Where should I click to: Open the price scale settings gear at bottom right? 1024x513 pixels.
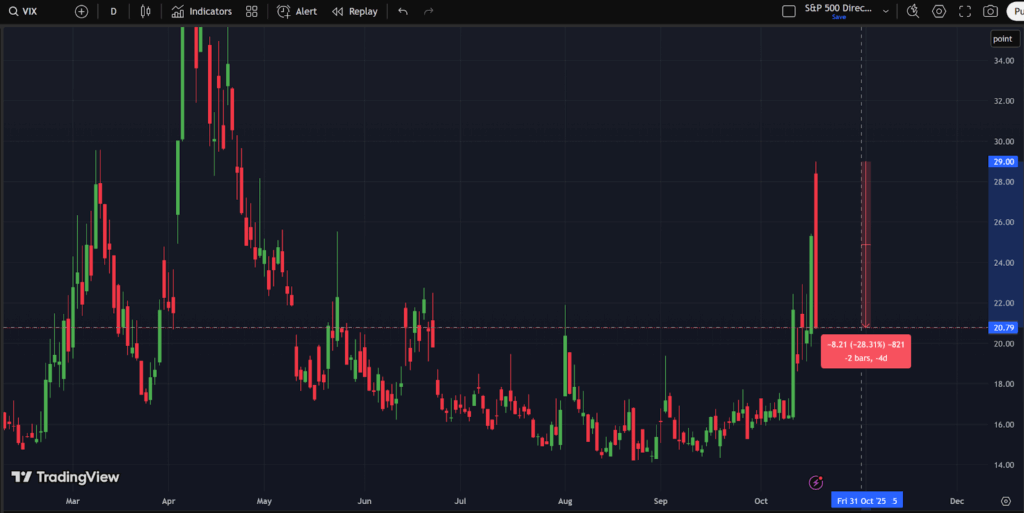1004,500
